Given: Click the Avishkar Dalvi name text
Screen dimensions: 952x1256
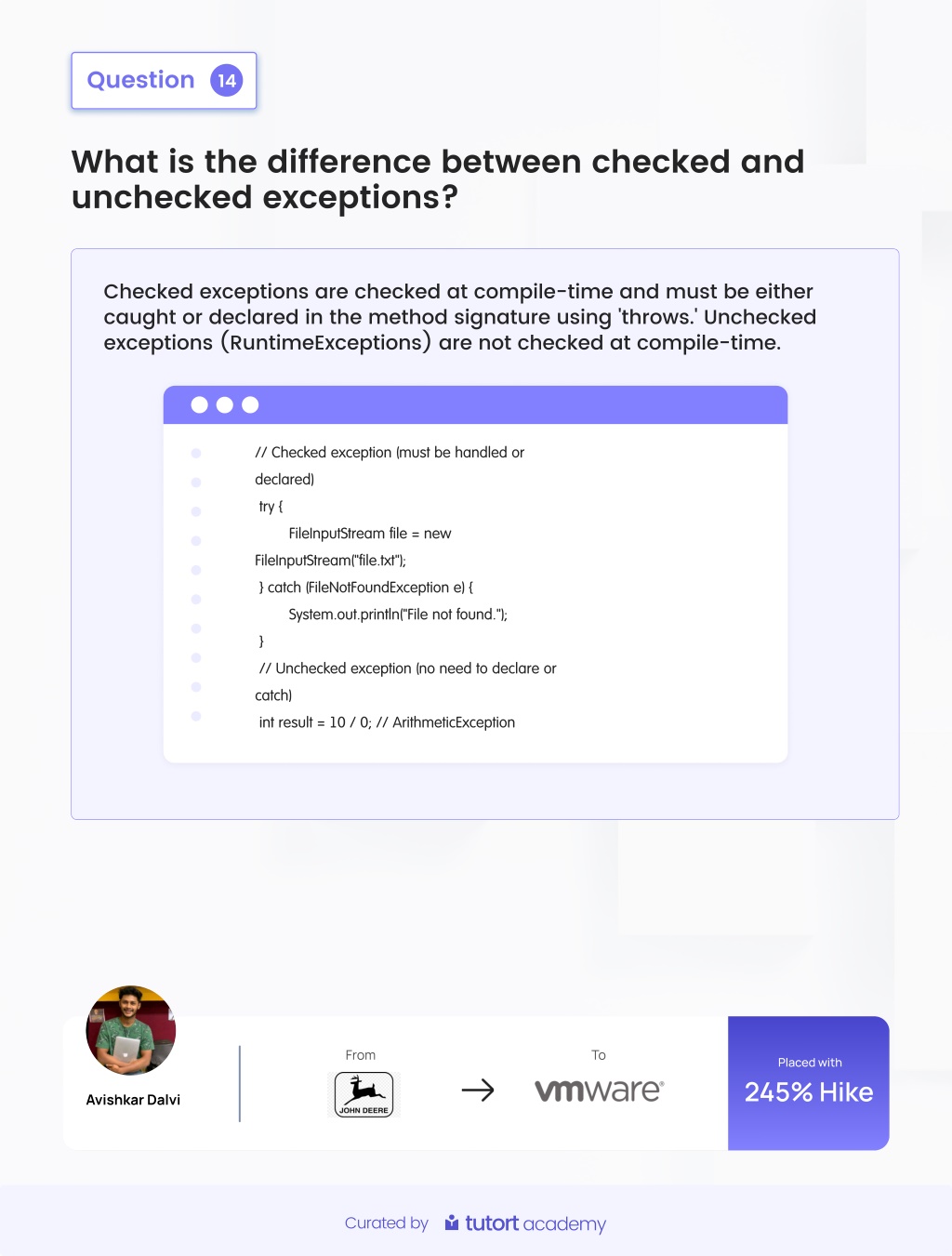Looking at the screenshot, I should 133,1100.
